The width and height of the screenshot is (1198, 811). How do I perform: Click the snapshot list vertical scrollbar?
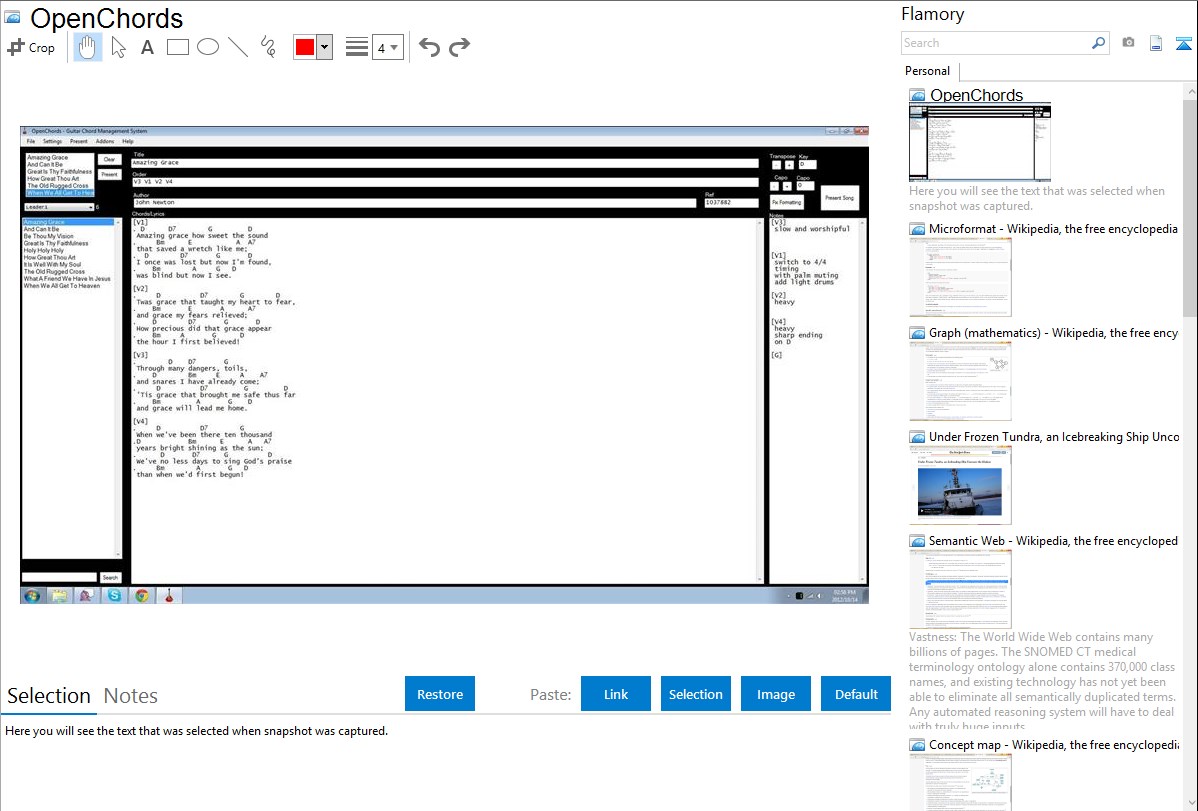point(1190,206)
